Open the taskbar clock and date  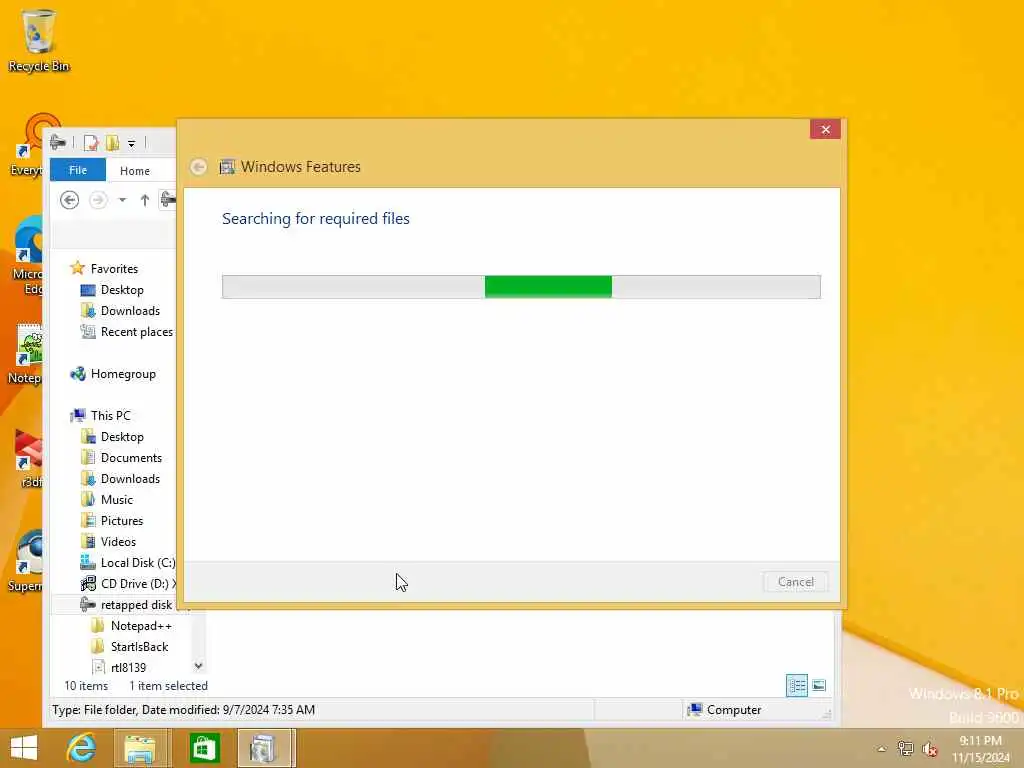(980, 749)
